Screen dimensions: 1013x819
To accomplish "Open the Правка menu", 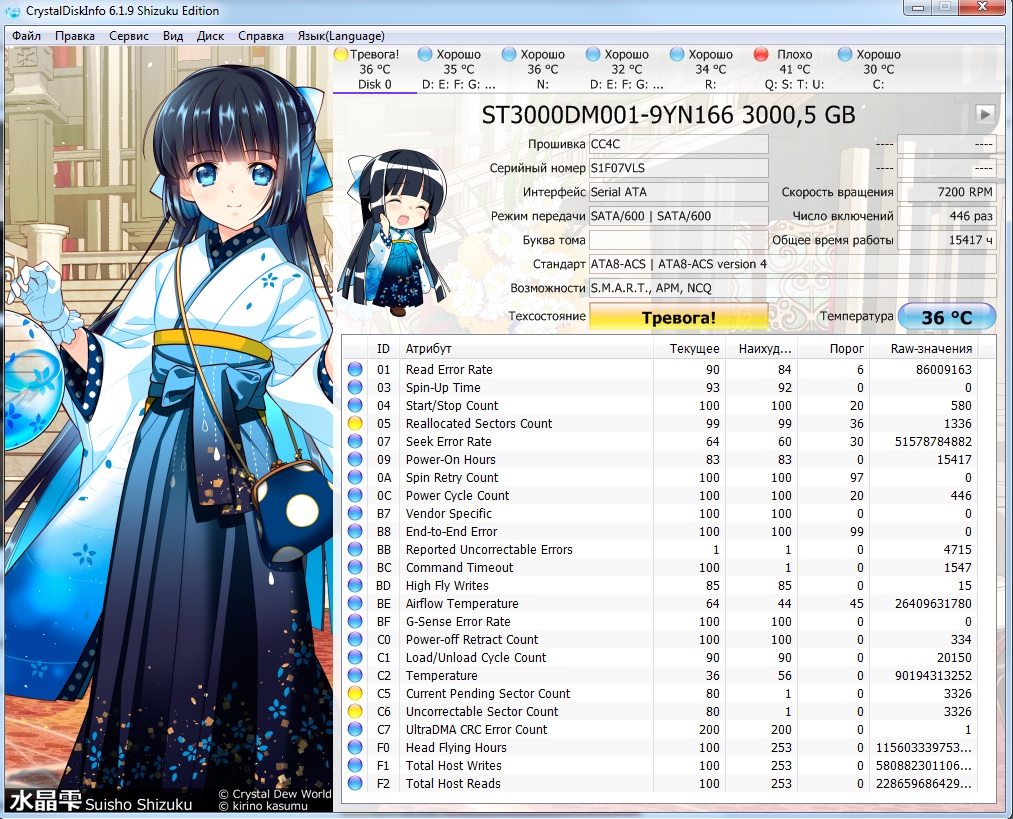I will coord(75,36).
